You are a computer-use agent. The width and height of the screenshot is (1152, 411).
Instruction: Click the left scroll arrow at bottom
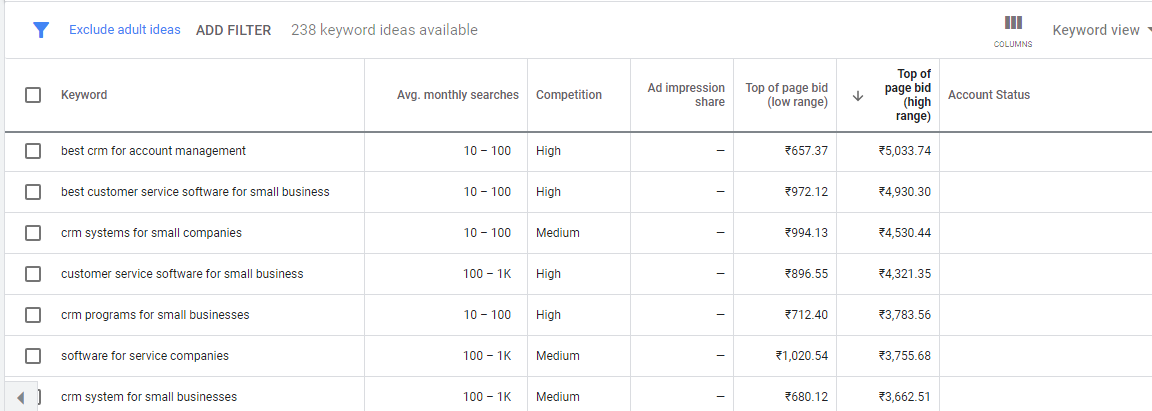click(21, 398)
